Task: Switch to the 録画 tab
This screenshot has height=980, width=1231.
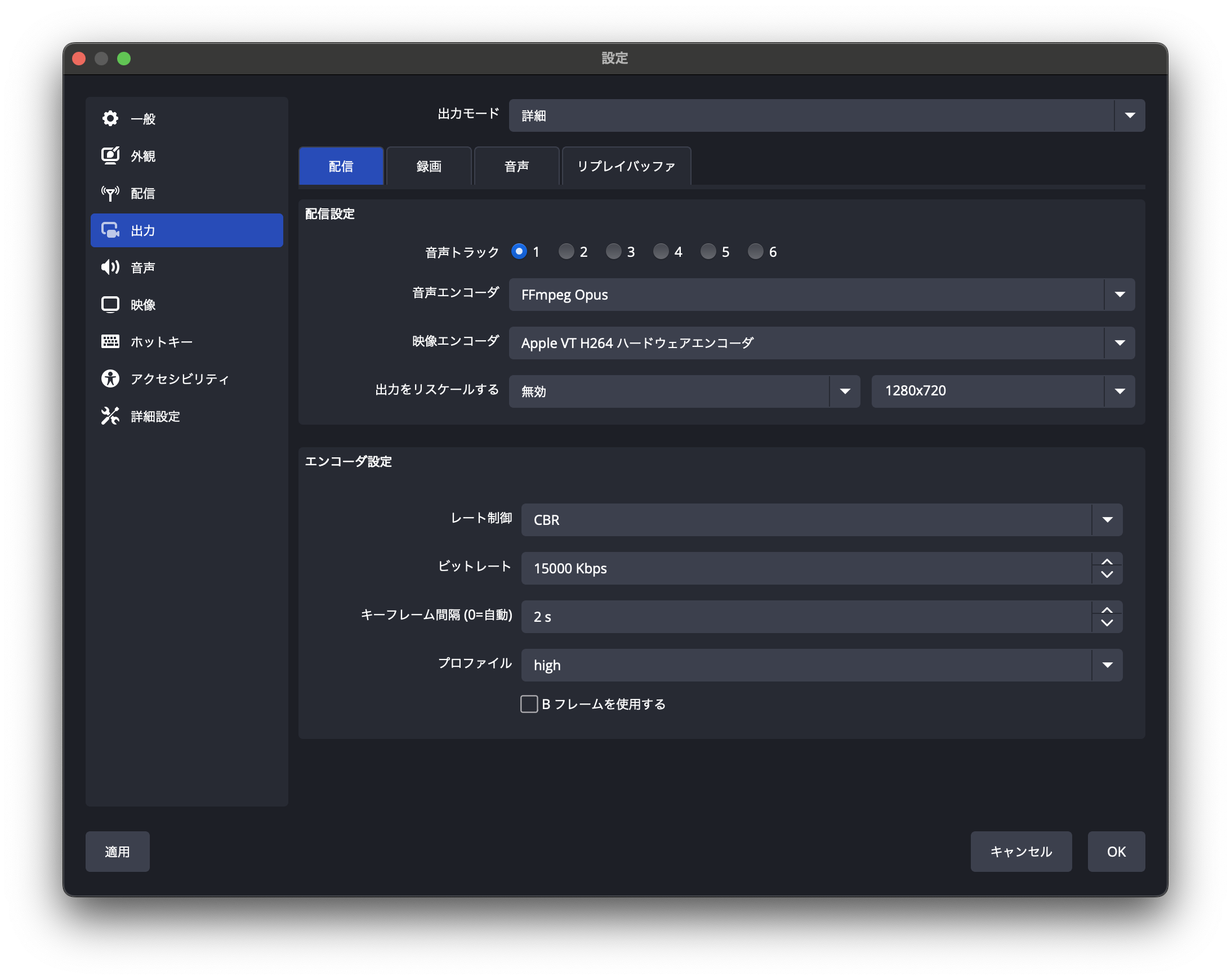Action: [428, 166]
